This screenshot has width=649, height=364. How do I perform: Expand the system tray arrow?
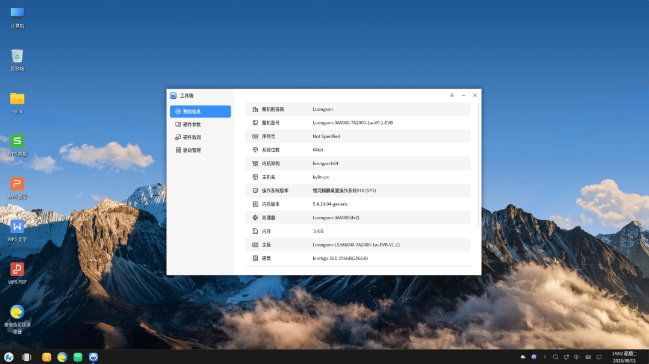tap(545, 357)
